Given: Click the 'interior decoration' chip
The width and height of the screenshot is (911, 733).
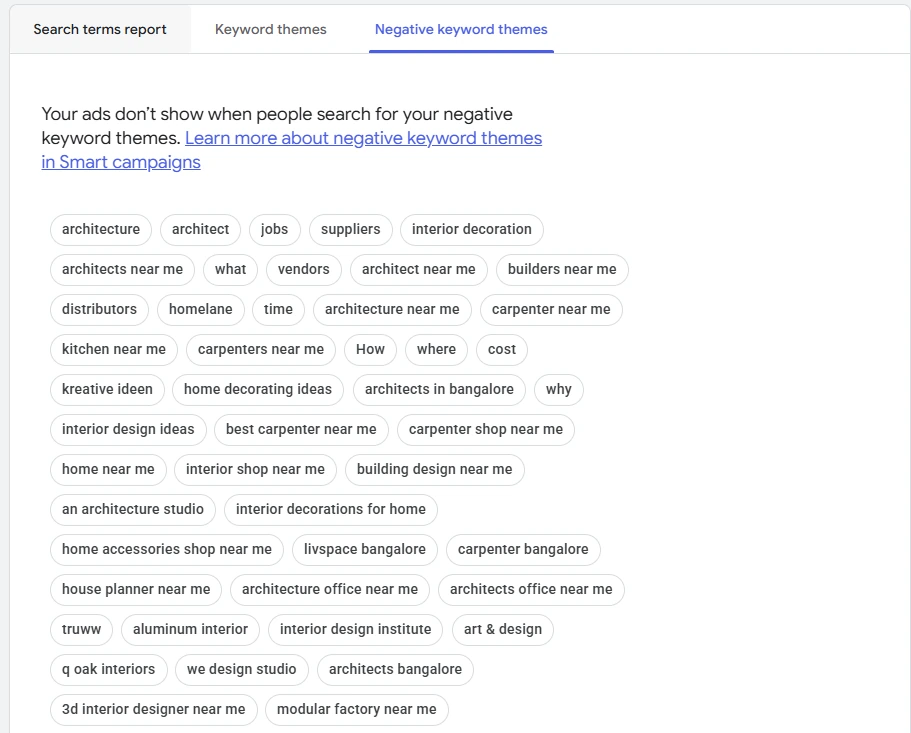Looking at the screenshot, I should click(x=472, y=229).
